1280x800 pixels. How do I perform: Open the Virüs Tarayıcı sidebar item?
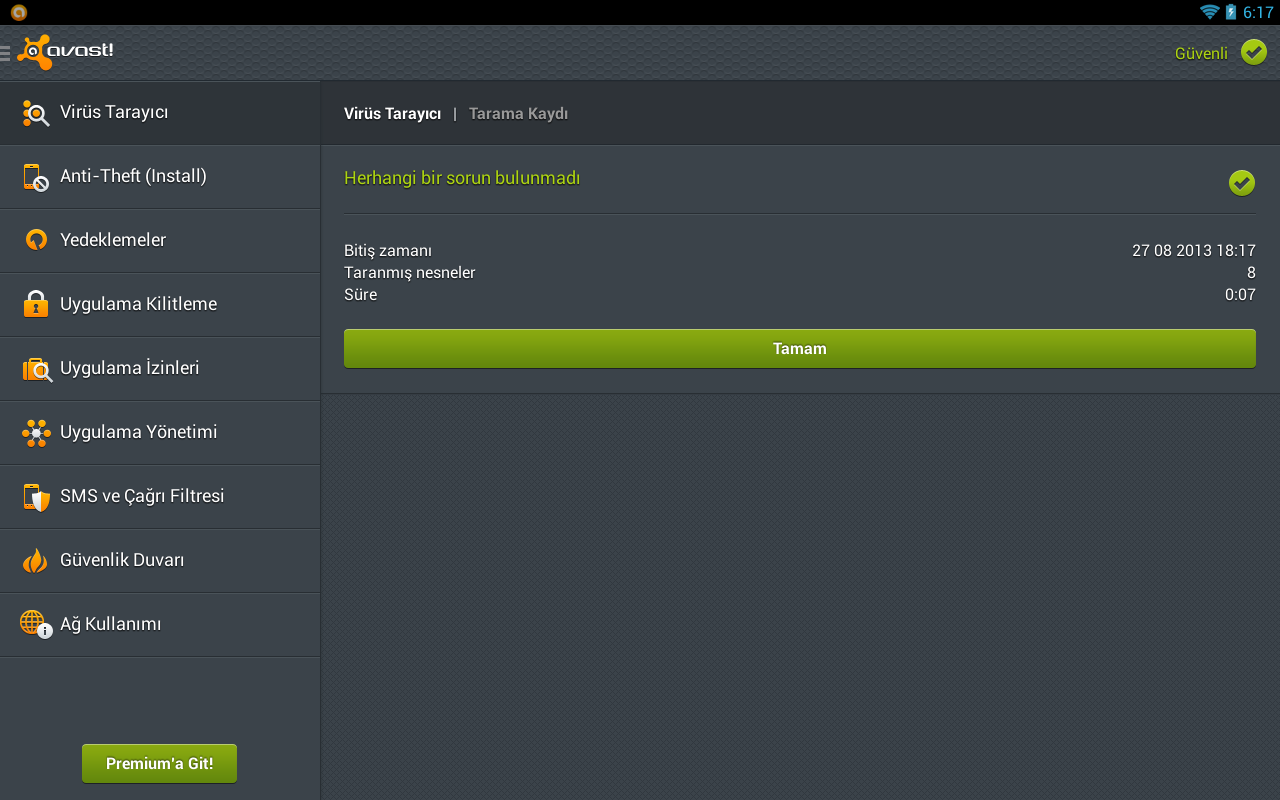(x=160, y=113)
